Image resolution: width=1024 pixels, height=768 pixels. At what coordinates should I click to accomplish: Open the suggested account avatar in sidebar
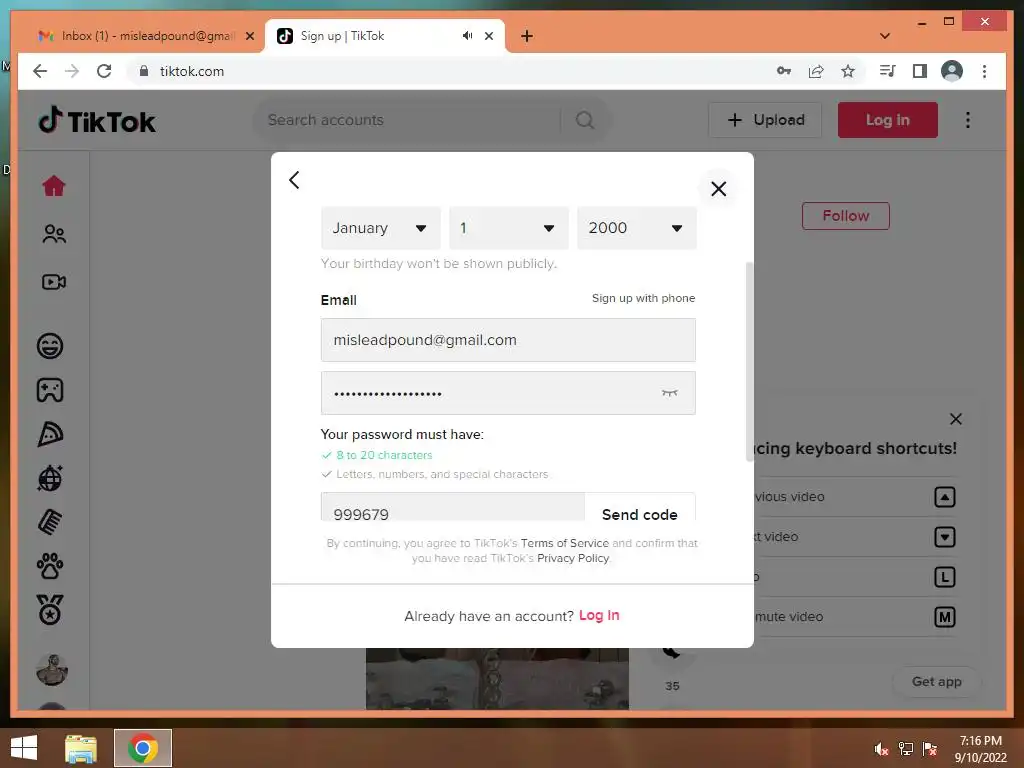coord(52,670)
